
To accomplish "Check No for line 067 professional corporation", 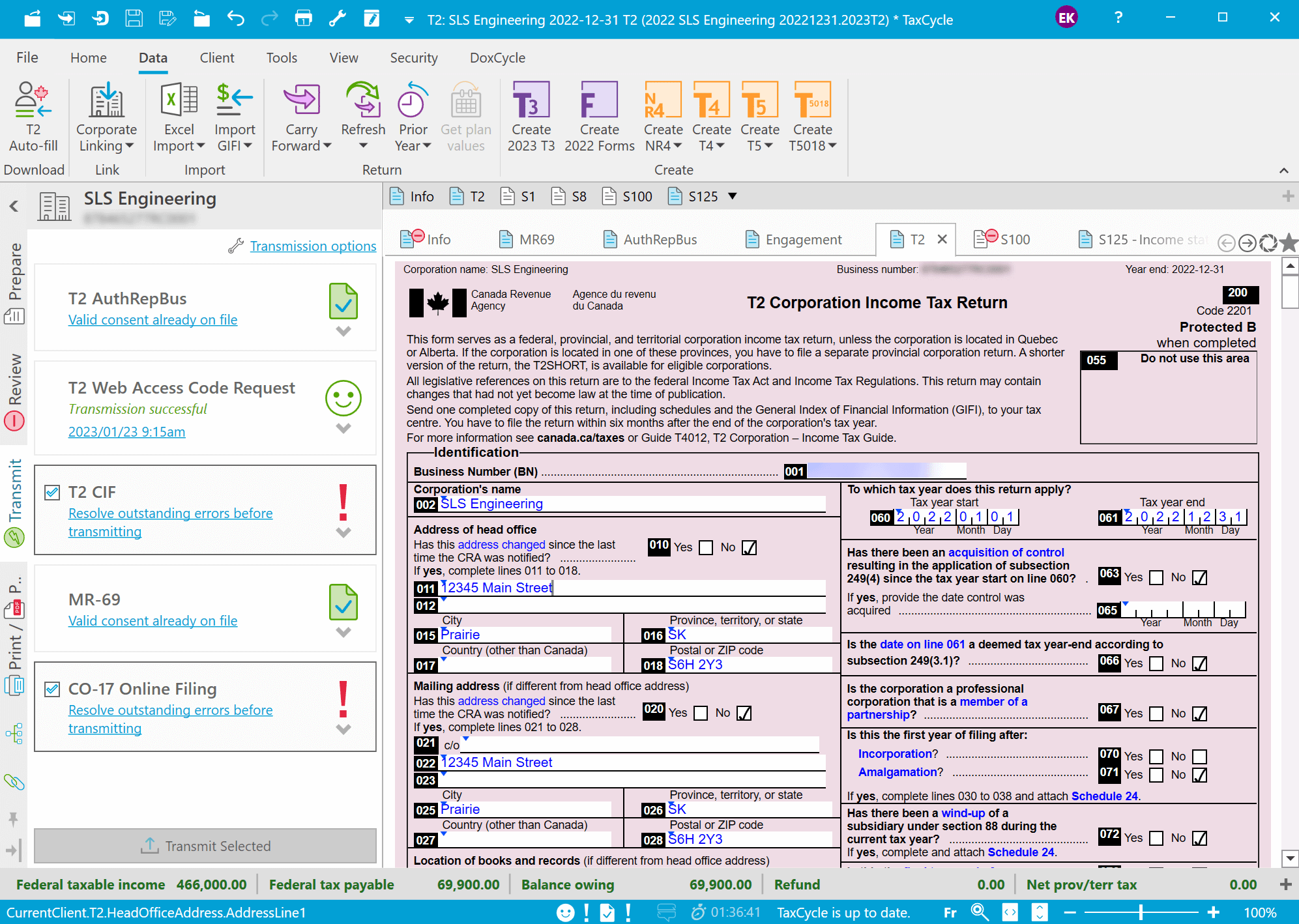I will point(1200,714).
